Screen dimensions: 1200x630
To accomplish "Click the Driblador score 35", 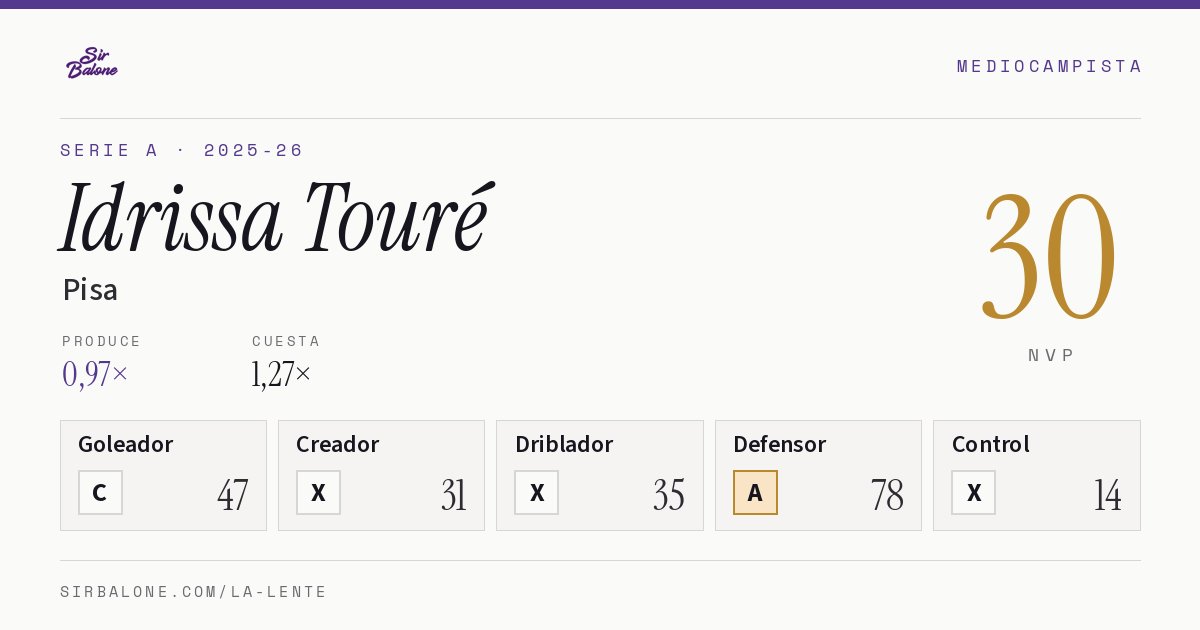I will [x=669, y=494].
